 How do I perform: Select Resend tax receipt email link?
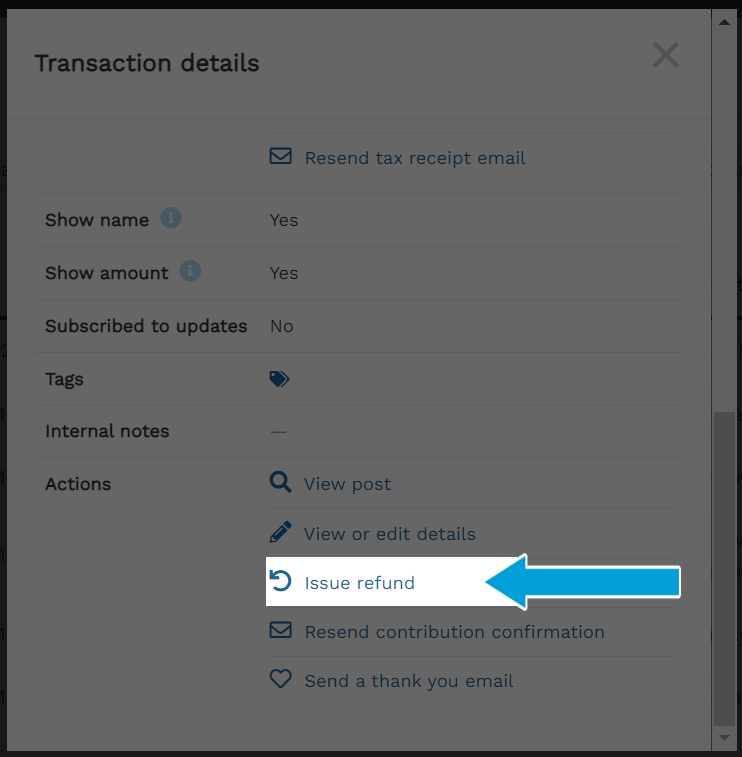pos(415,158)
